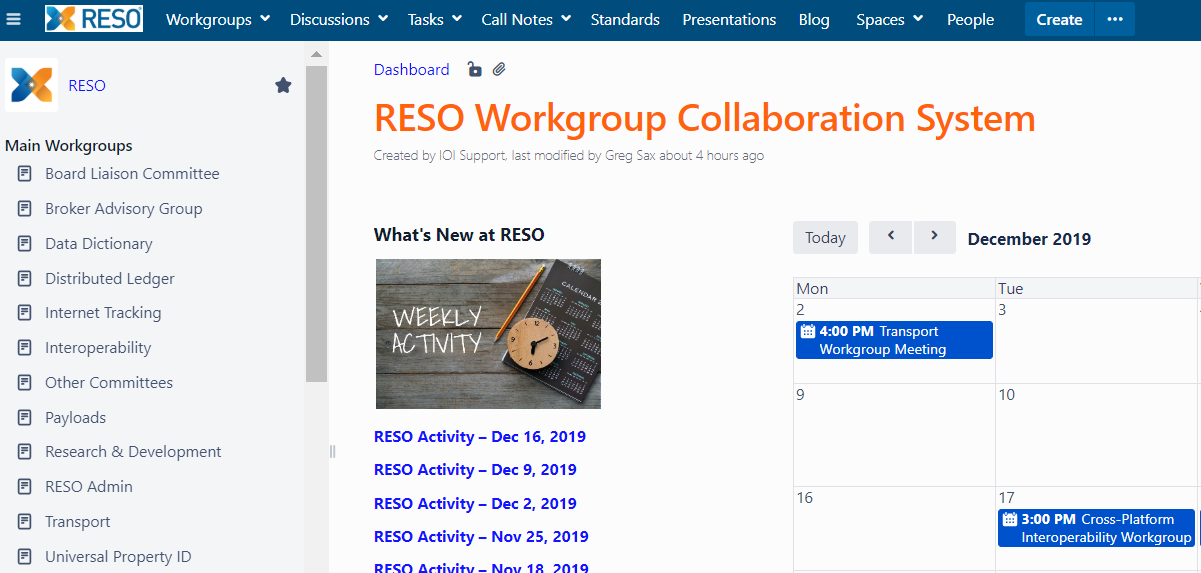Click page icon beside Interoperability
Viewport: 1201px width, 573px height.
(25, 348)
